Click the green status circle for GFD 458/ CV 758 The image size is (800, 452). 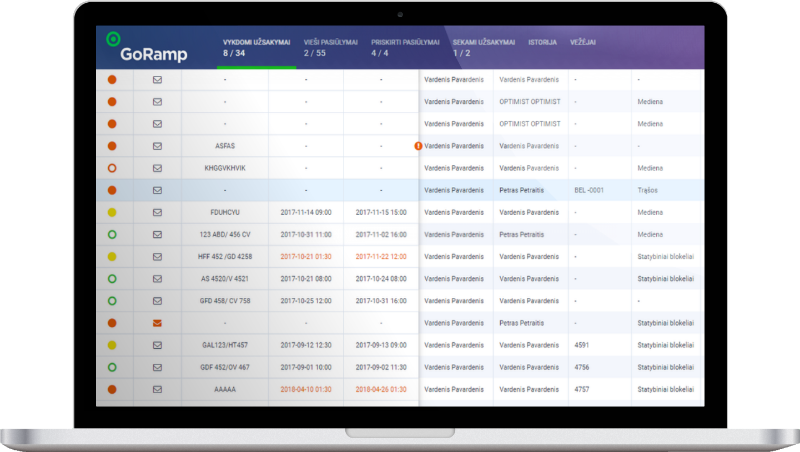pyautogui.click(x=112, y=301)
